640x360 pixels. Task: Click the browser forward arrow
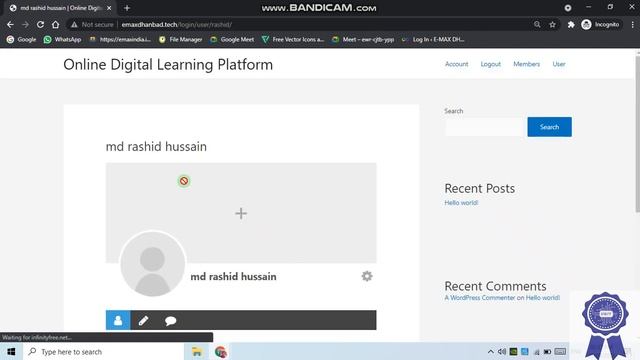[x=25, y=24]
